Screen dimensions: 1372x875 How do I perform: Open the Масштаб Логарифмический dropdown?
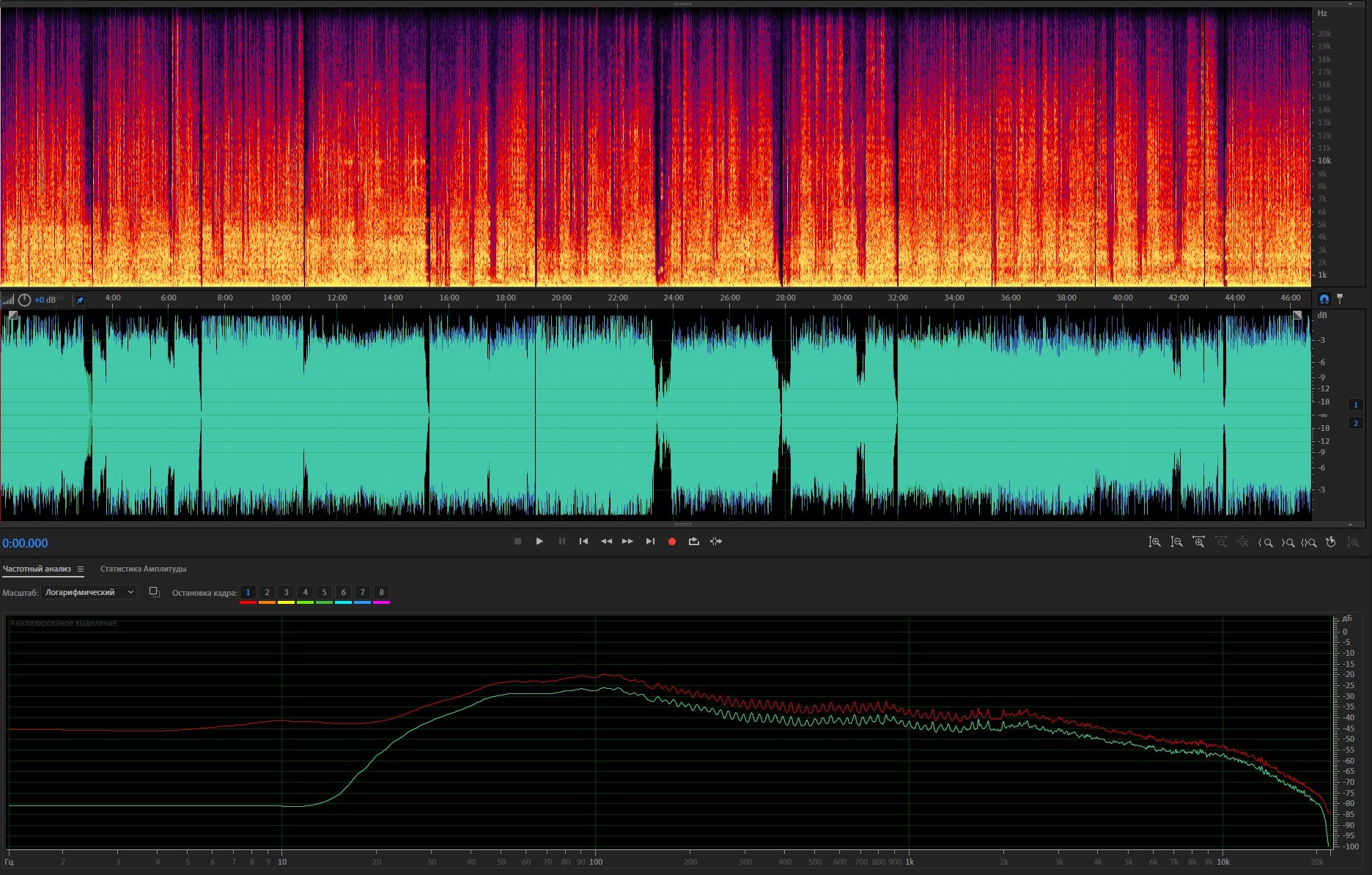tap(89, 592)
